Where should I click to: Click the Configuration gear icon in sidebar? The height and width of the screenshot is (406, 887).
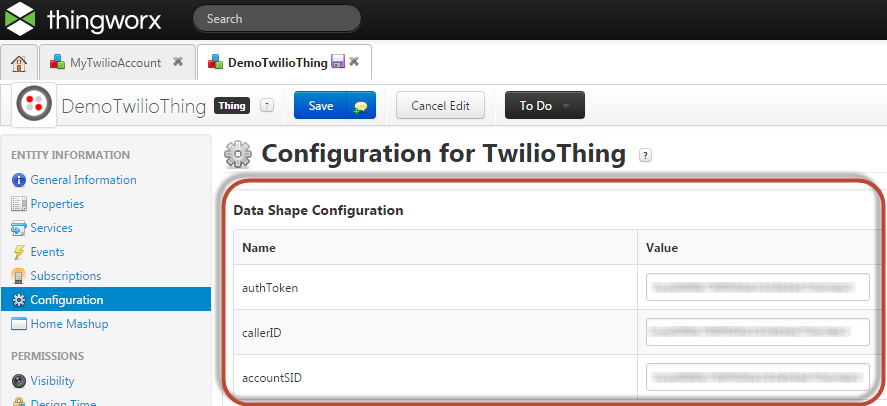click(19, 300)
